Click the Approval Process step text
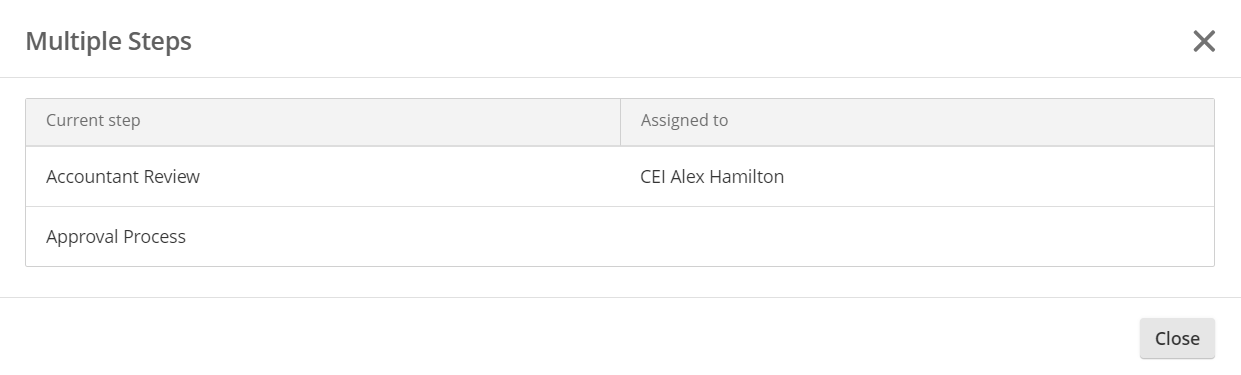This screenshot has height=375, width=1241. [x=116, y=237]
